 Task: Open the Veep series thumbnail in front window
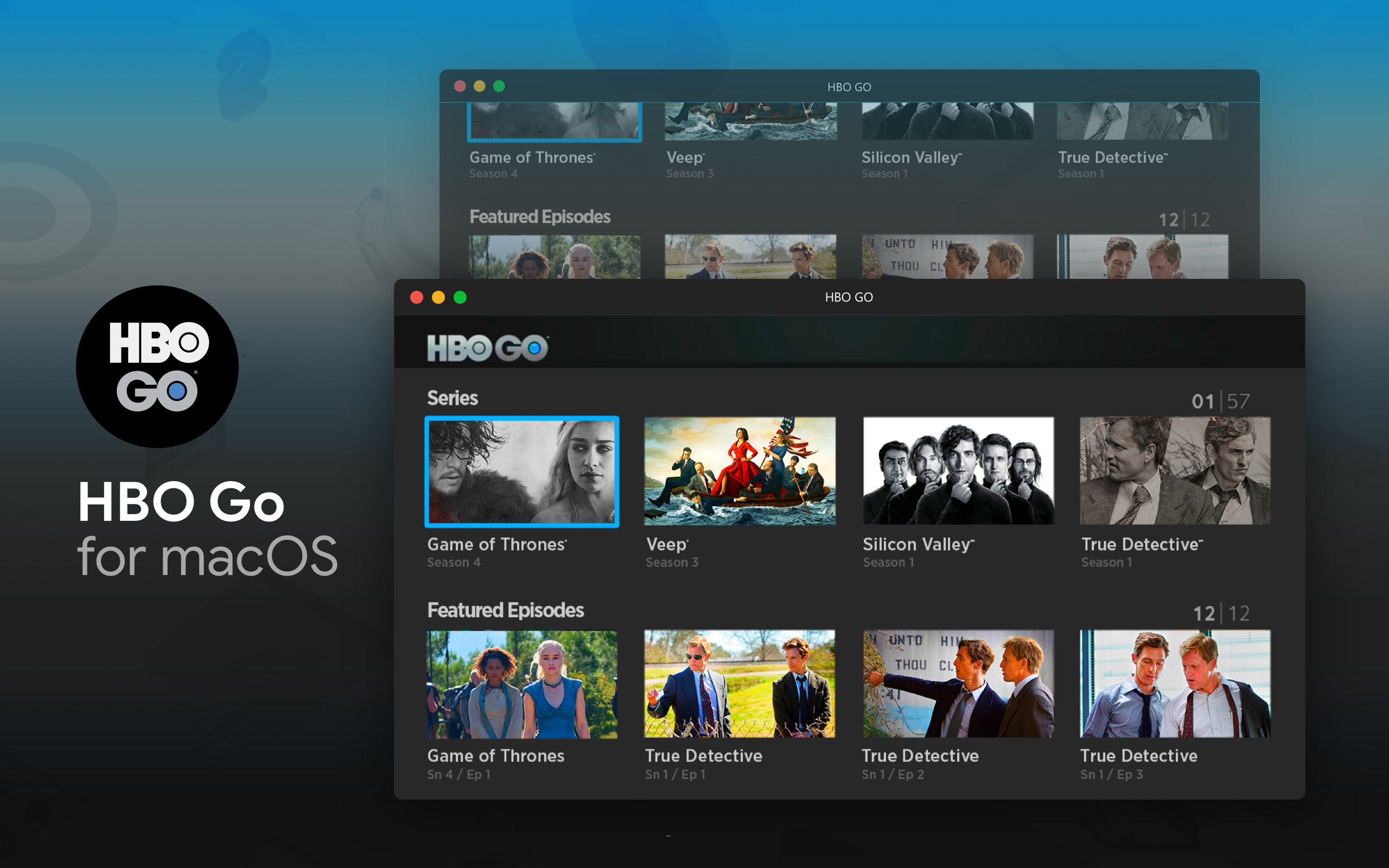[740, 471]
